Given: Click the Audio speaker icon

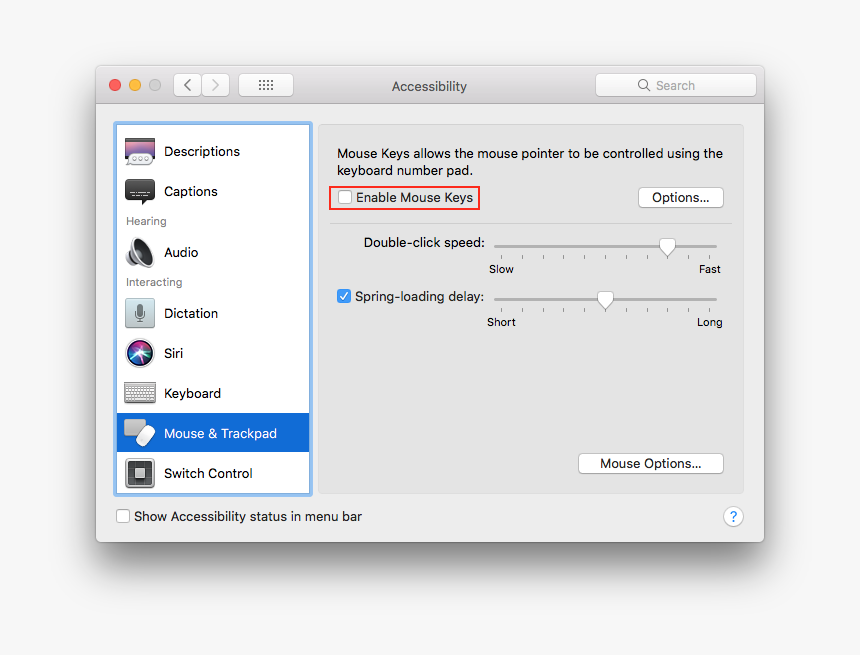Looking at the screenshot, I should pyautogui.click(x=140, y=252).
